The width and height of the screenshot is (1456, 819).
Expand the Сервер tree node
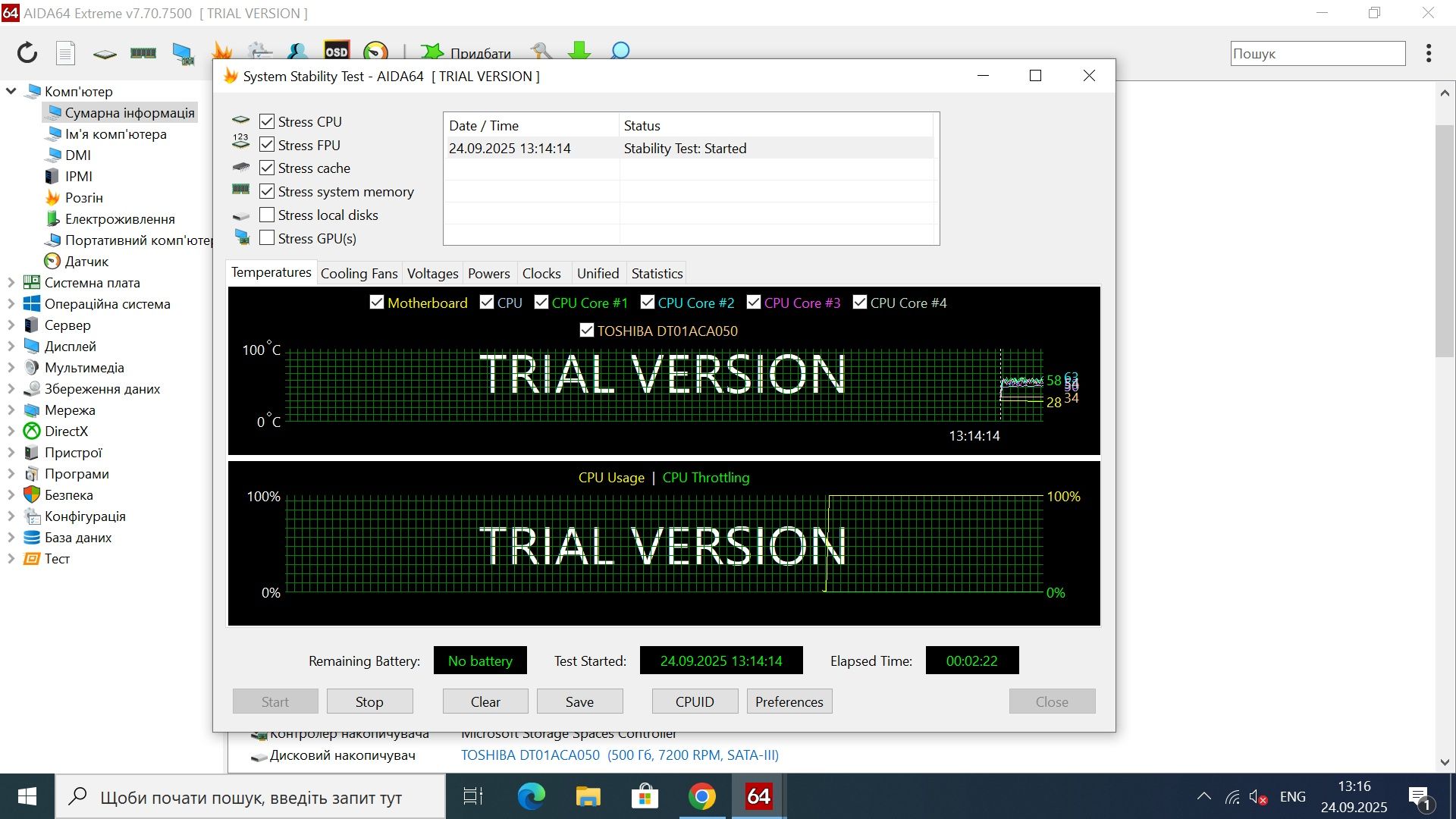tap(11, 325)
